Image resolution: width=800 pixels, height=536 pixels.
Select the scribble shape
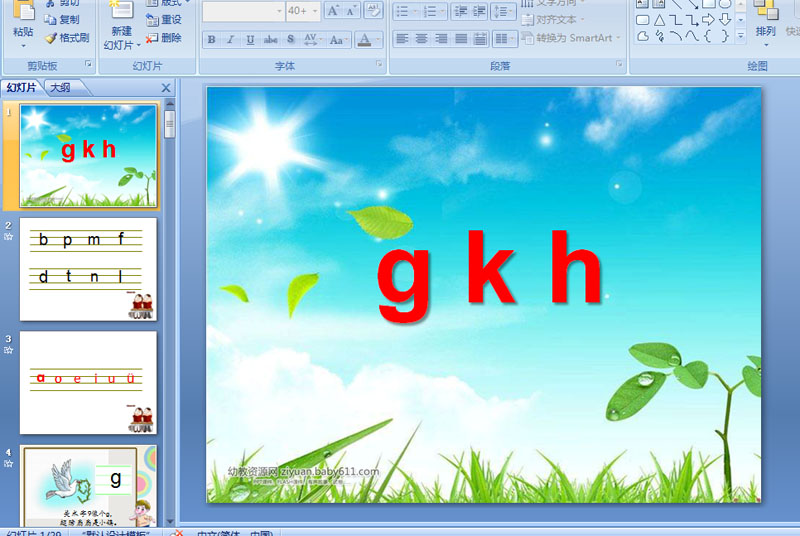[x=660, y=36]
